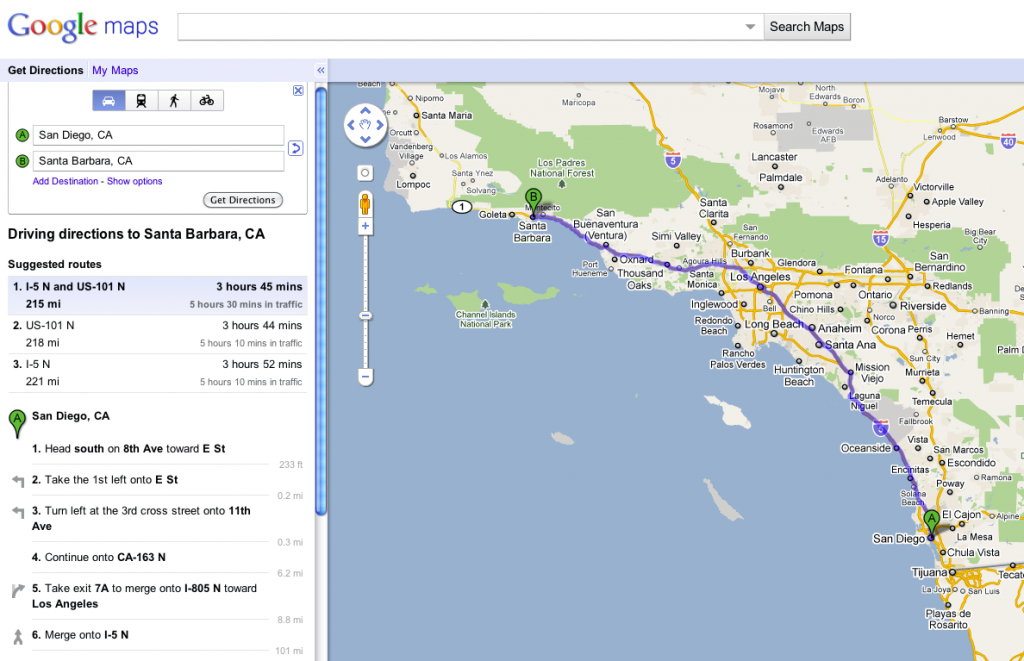The height and width of the screenshot is (661, 1024).
Task: Select the suggested I-5 and US-101 N route
Action: (150, 289)
